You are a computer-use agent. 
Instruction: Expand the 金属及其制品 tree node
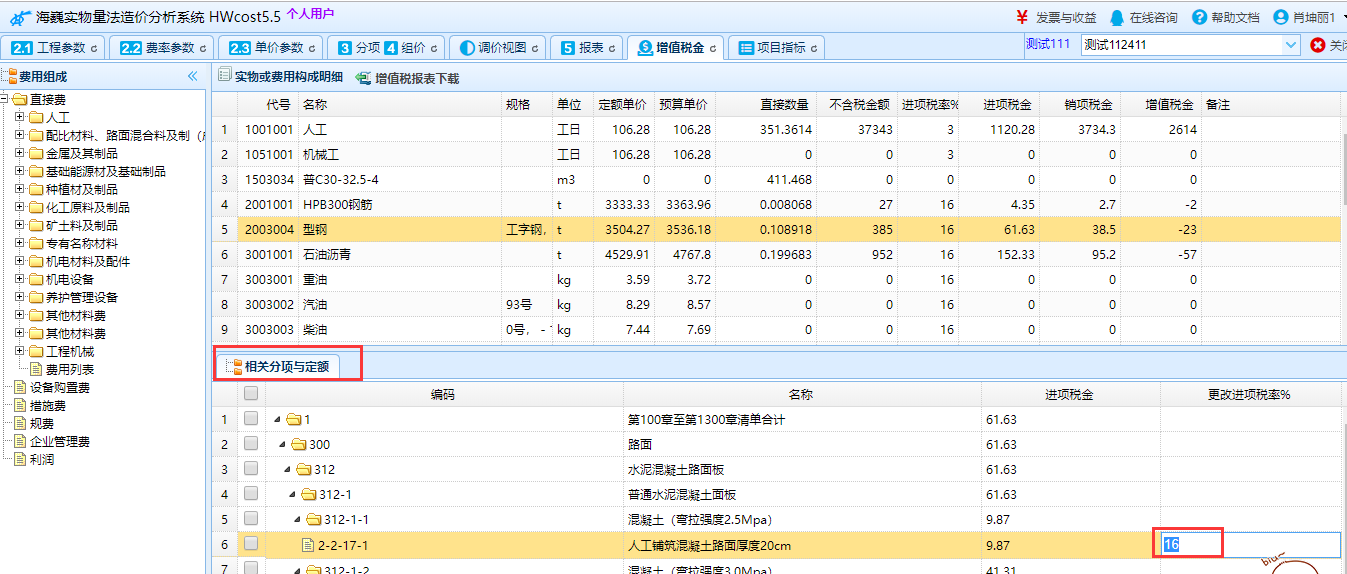(20, 153)
